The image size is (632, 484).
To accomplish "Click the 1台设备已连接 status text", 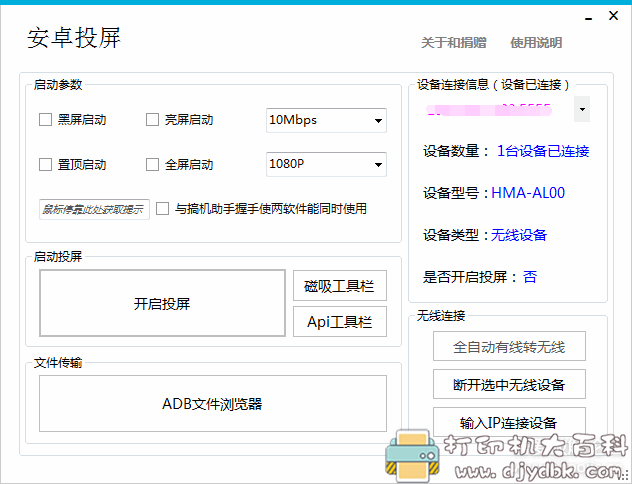I will click(x=543, y=151).
